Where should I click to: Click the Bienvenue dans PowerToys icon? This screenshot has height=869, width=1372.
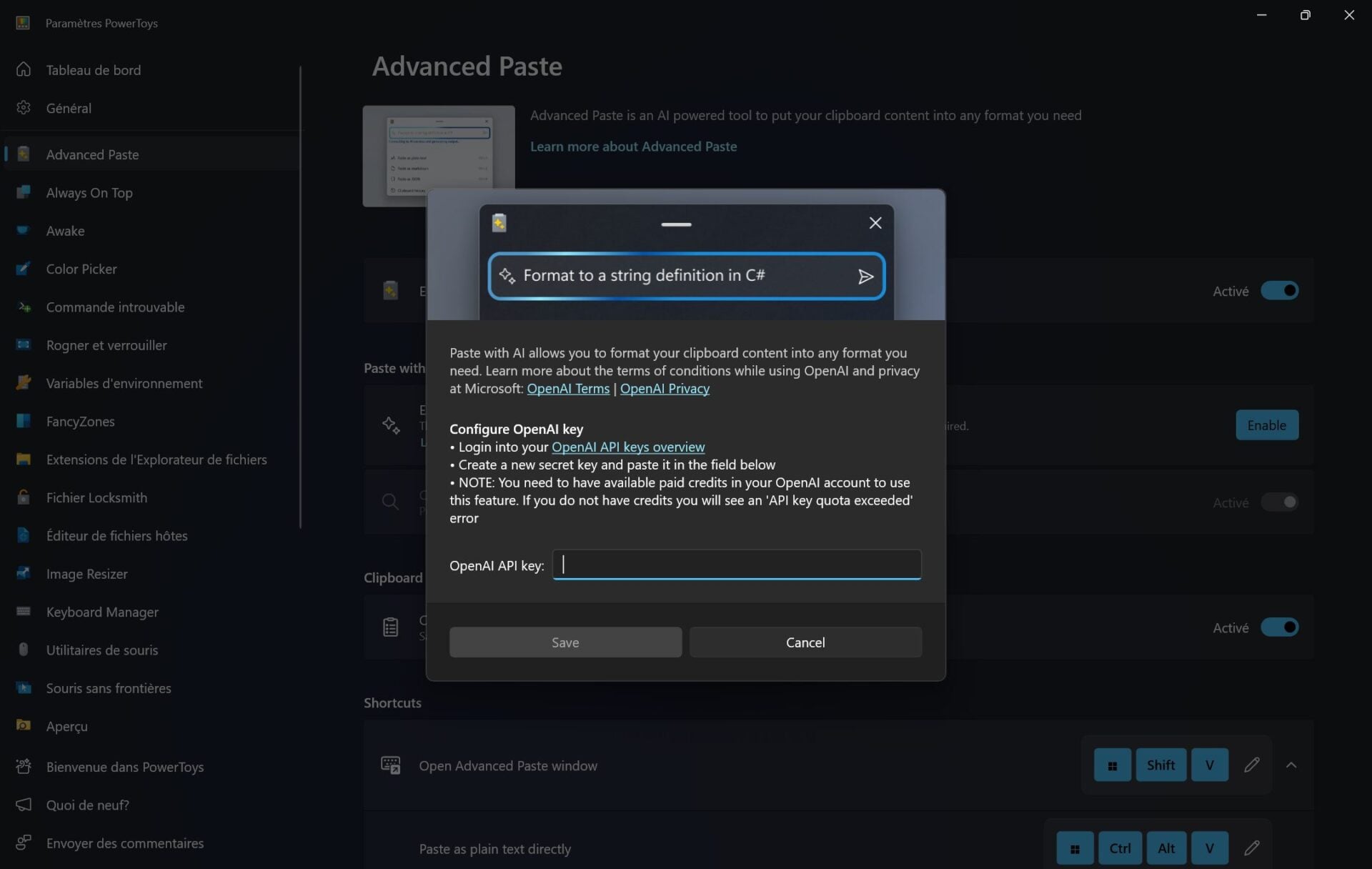[x=24, y=767]
